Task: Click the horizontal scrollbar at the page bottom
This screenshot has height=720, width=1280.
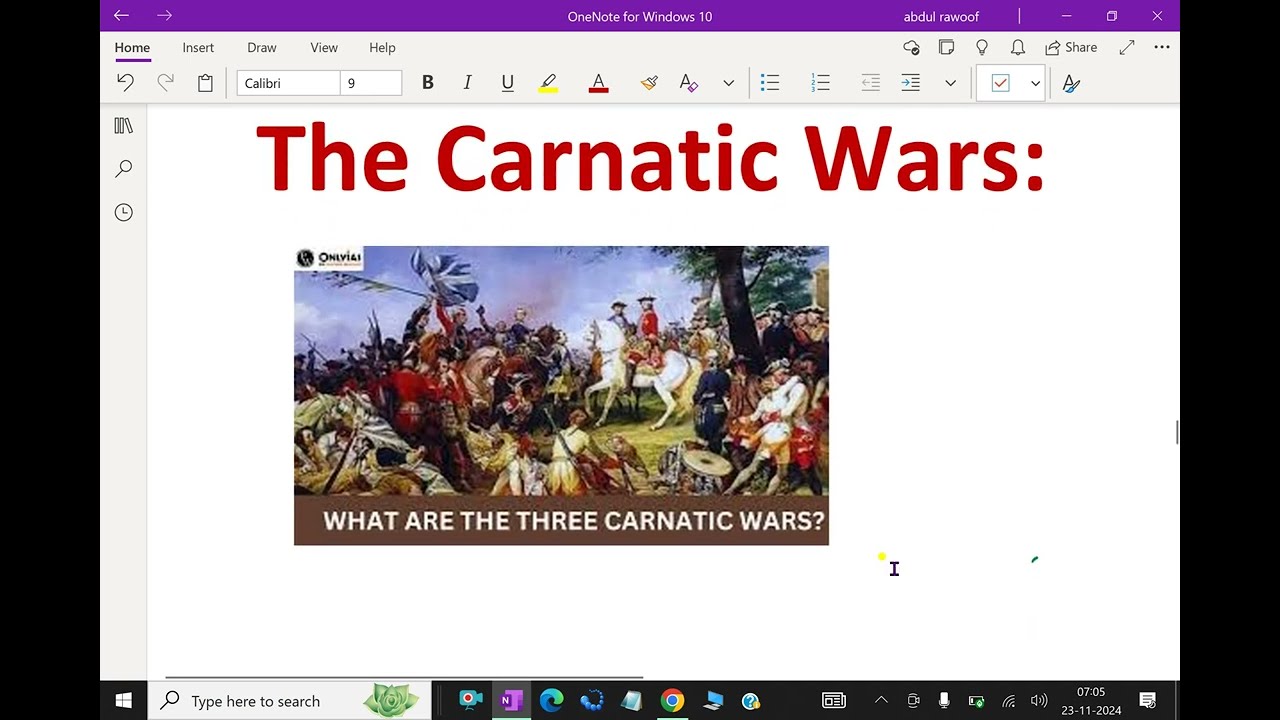Action: pyautogui.click(x=404, y=677)
